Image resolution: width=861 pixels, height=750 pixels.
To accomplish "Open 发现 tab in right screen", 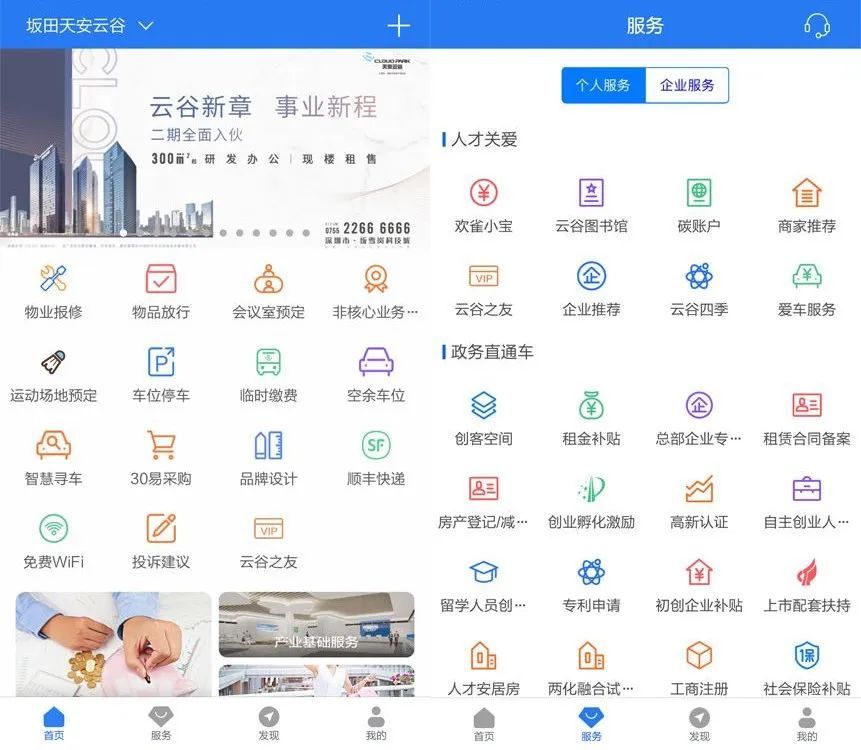I will pos(699,724).
